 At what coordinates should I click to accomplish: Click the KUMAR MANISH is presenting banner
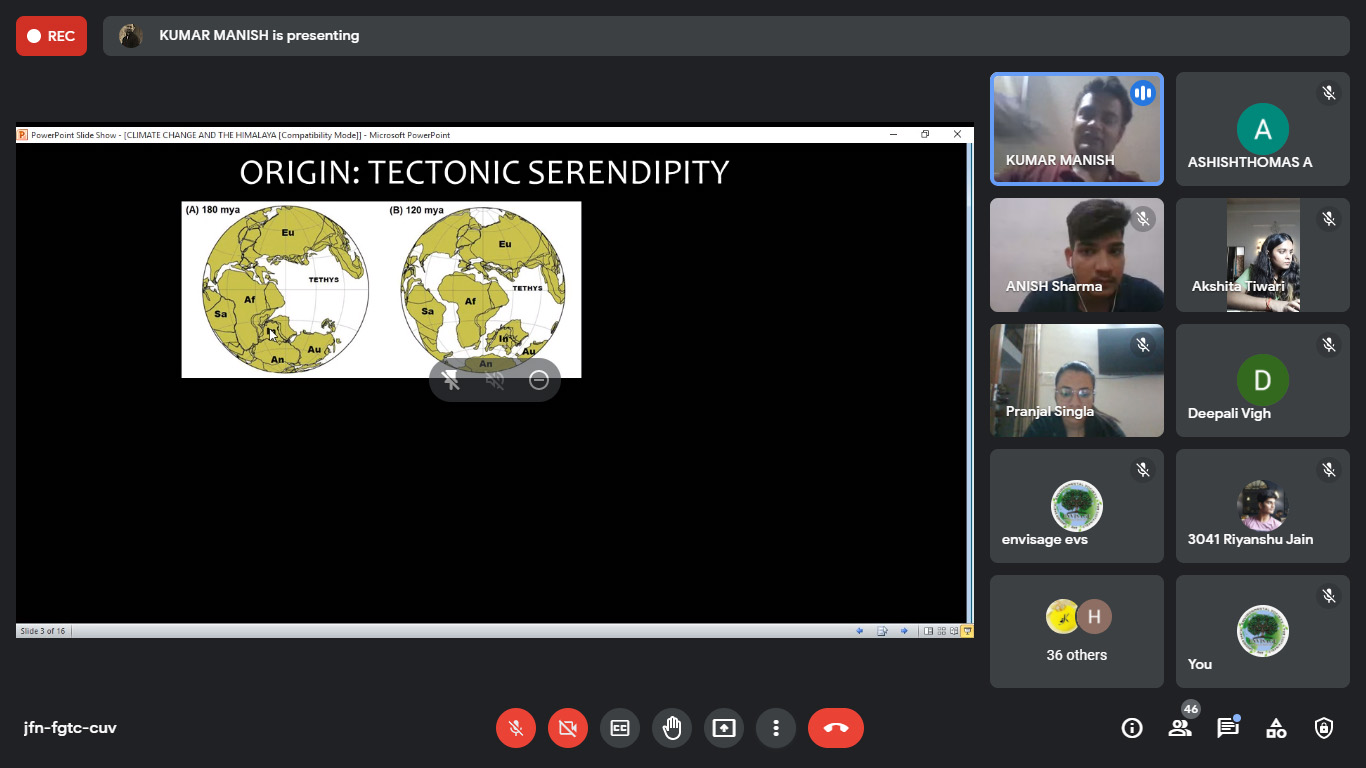point(259,36)
